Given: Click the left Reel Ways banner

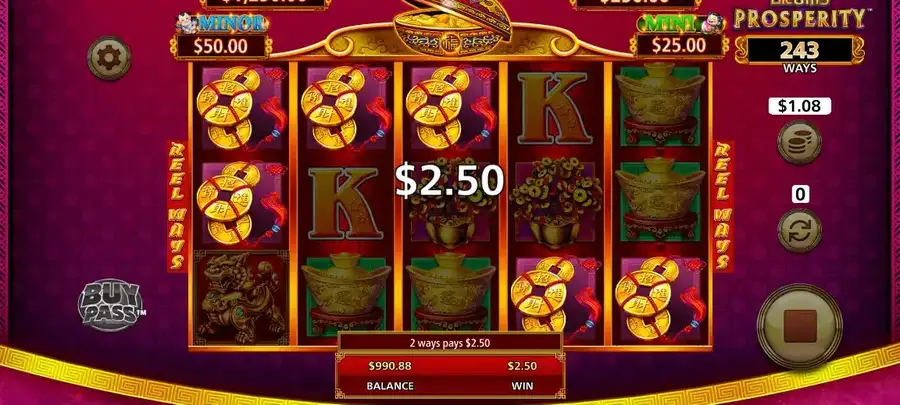Looking at the screenshot, I should pos(177,205).
